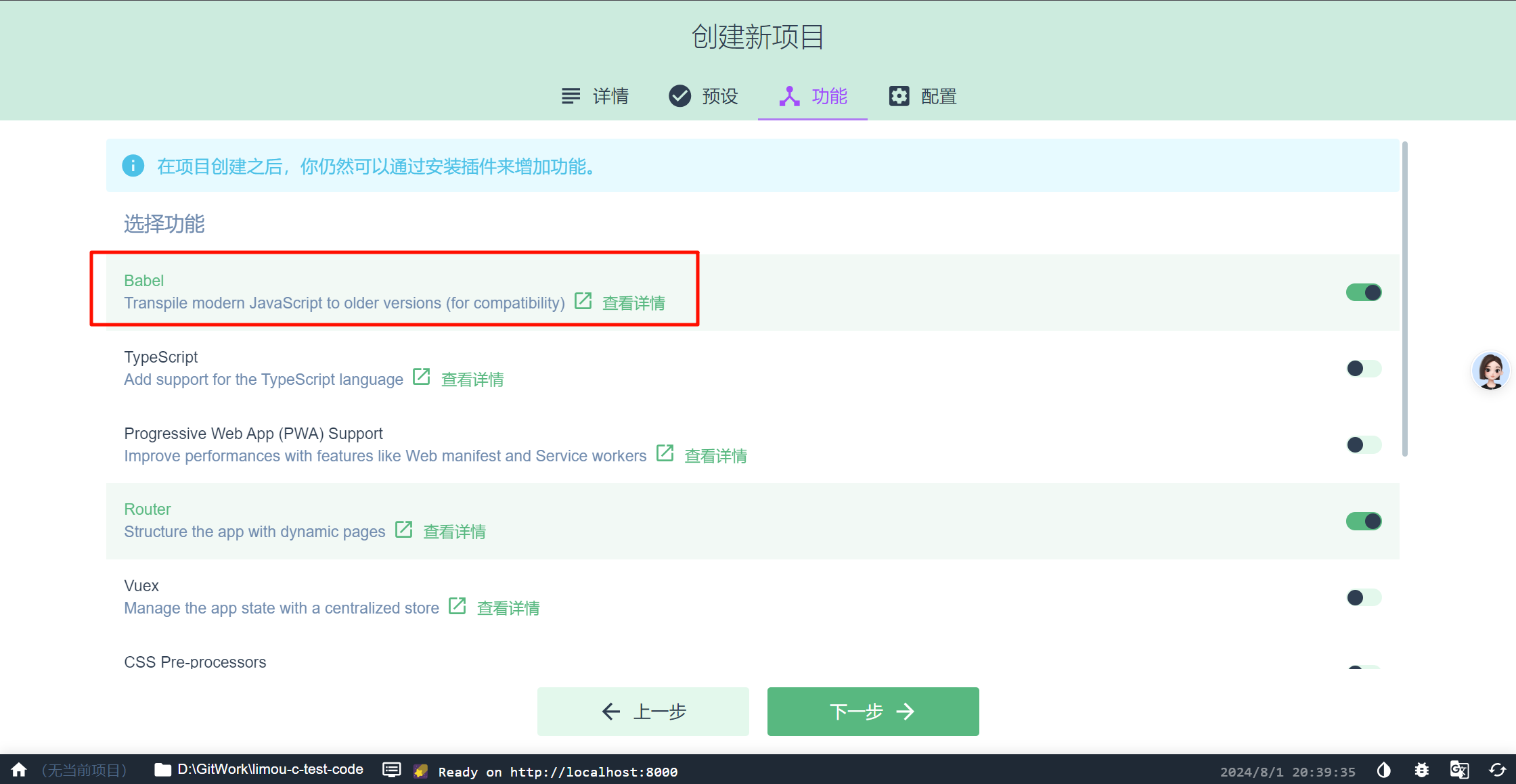Click the folder icon for D:\GitWork path

162,770
